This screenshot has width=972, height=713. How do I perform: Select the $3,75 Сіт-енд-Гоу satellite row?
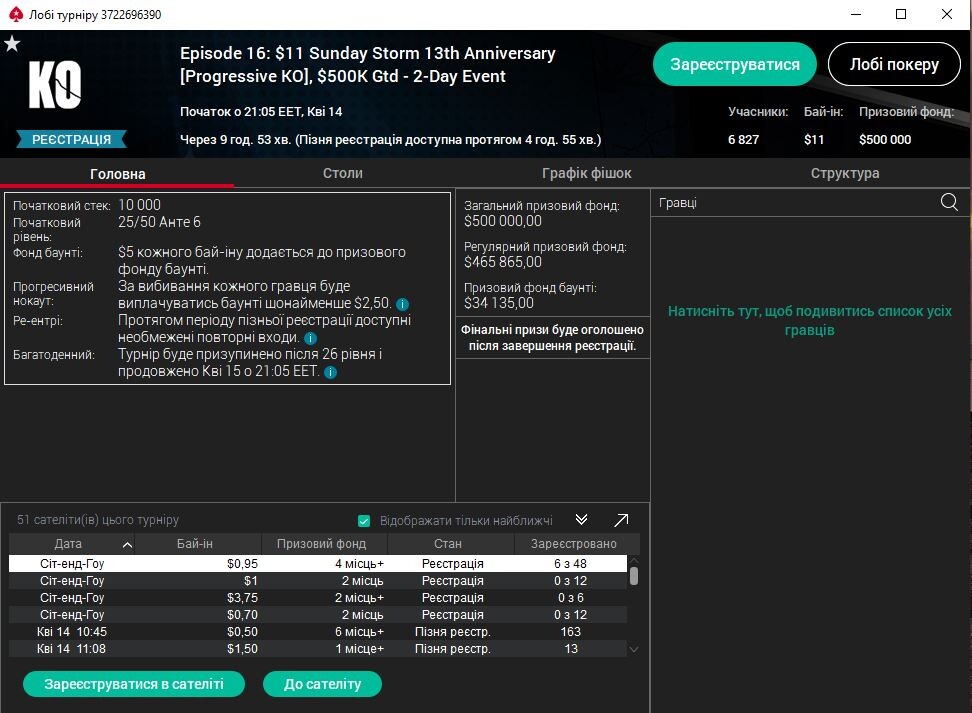(318, 598)
